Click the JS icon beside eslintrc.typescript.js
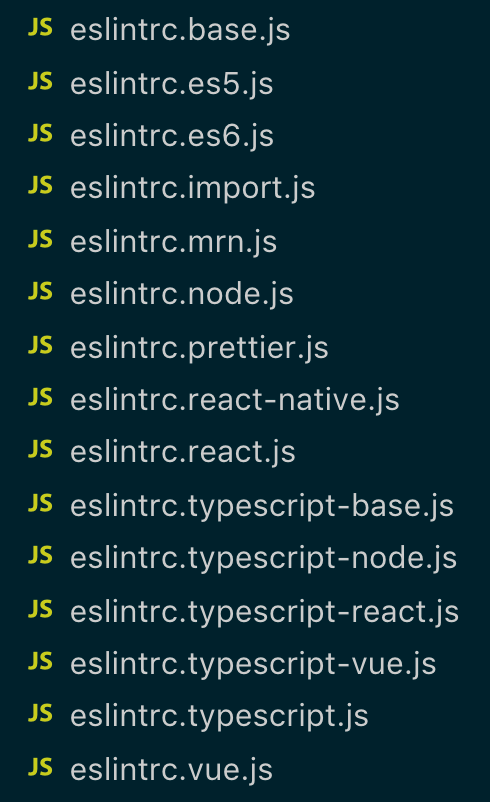Screen dimensions: 490x802 (x=40, y=713)
